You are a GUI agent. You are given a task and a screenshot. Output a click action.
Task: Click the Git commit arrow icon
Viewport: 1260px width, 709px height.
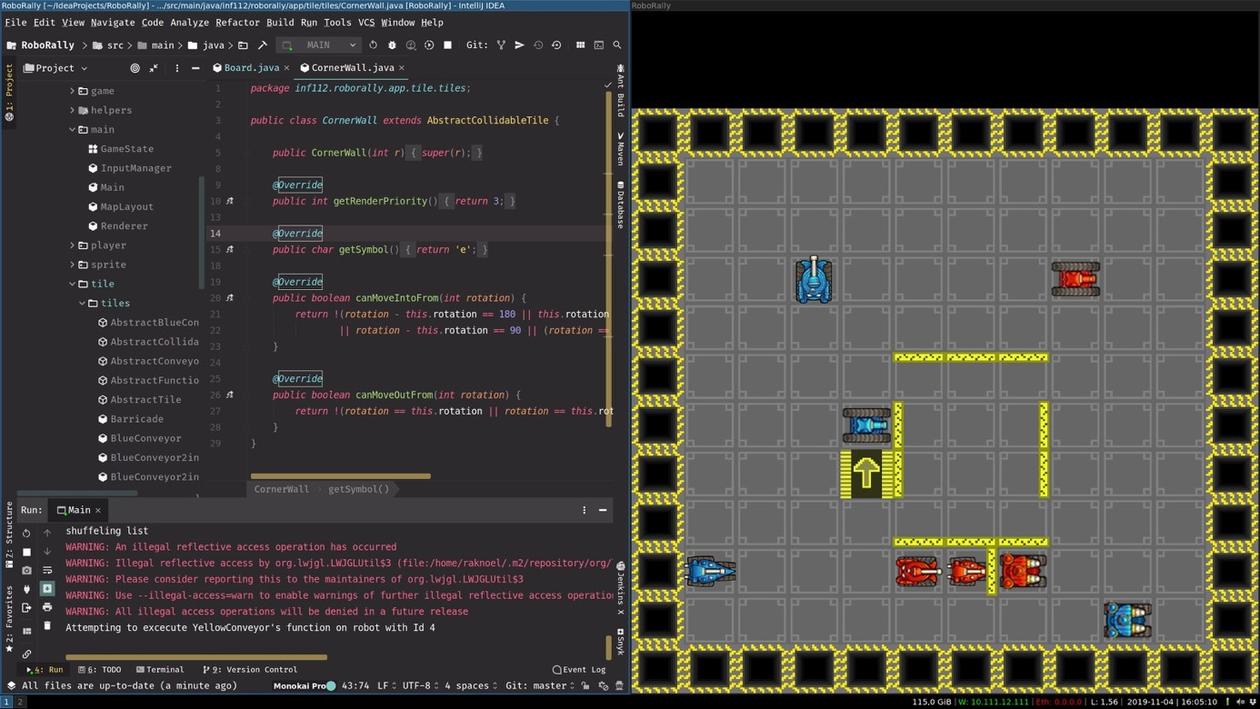(x=519, y=45)
